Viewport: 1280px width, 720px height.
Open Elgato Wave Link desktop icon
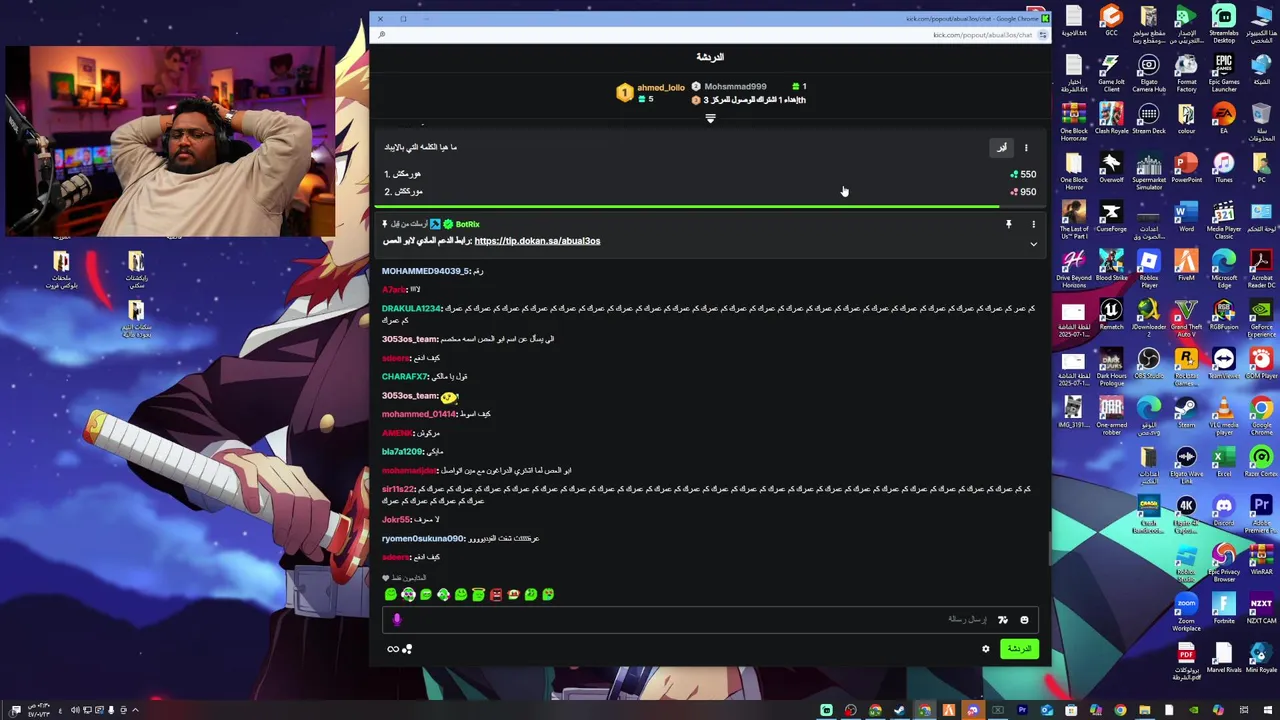[x=1186, y=464]
